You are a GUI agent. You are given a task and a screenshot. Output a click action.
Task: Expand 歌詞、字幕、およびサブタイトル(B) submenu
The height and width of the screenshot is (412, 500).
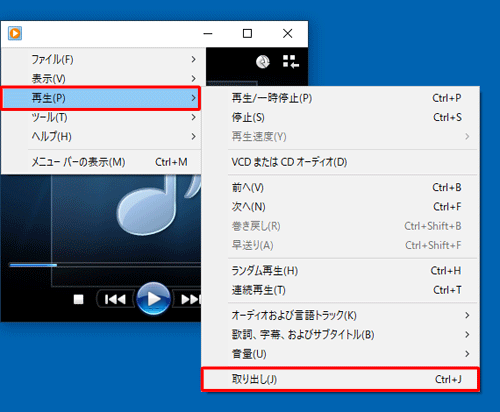coord(340,335)
